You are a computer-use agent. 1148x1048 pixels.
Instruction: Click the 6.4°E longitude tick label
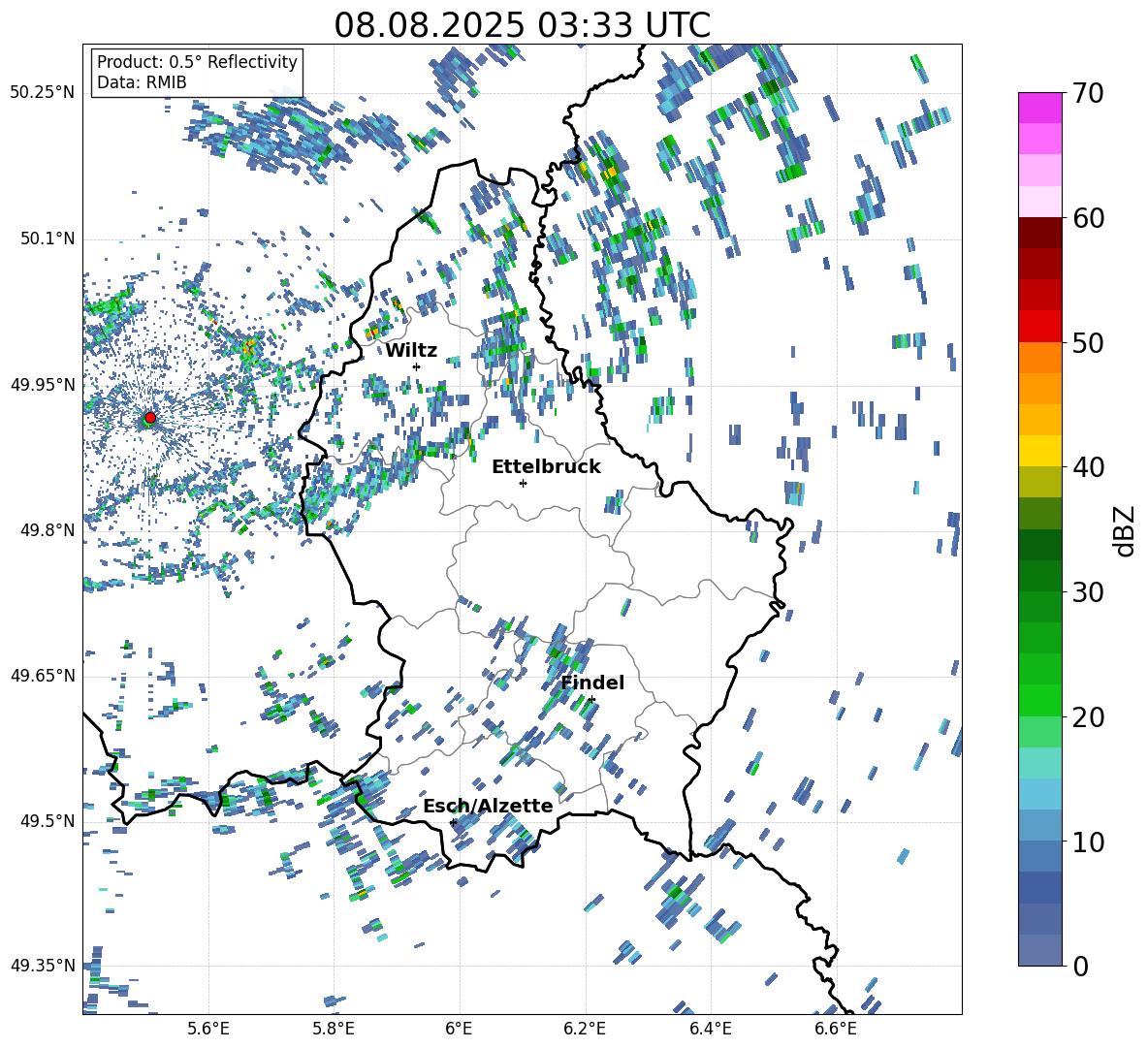click(710, 1029)
